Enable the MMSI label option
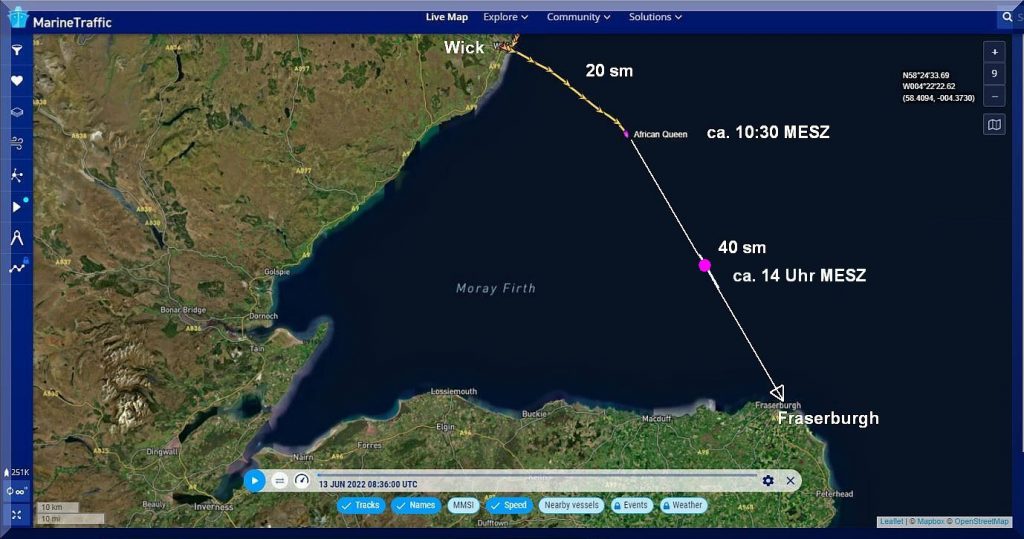Screen dimensions: 1024x539 pos(462,505)
